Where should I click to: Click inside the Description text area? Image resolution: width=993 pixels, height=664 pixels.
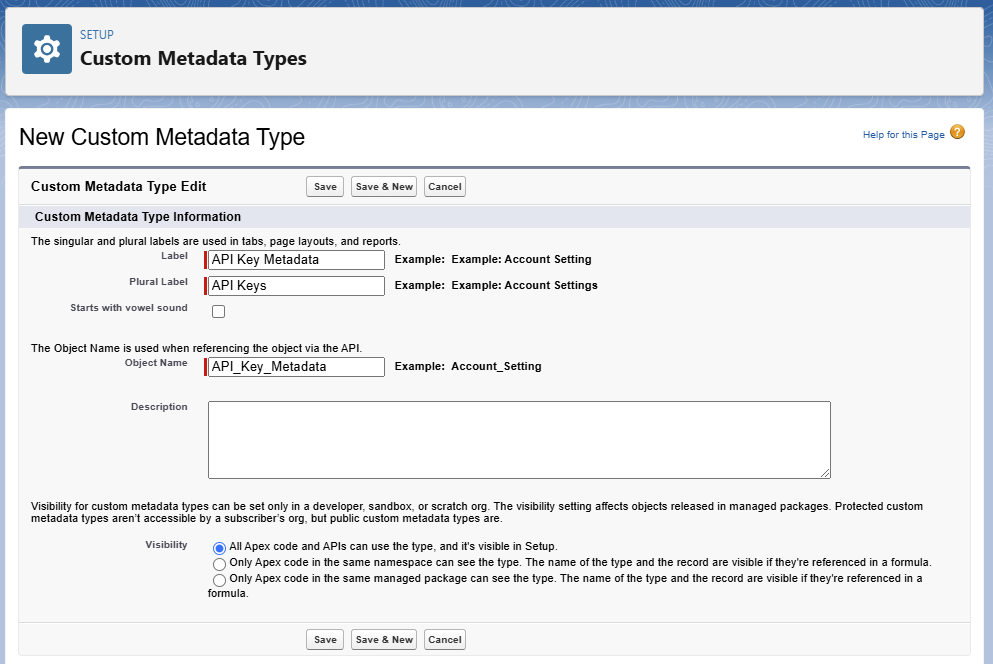pos(519,440)
